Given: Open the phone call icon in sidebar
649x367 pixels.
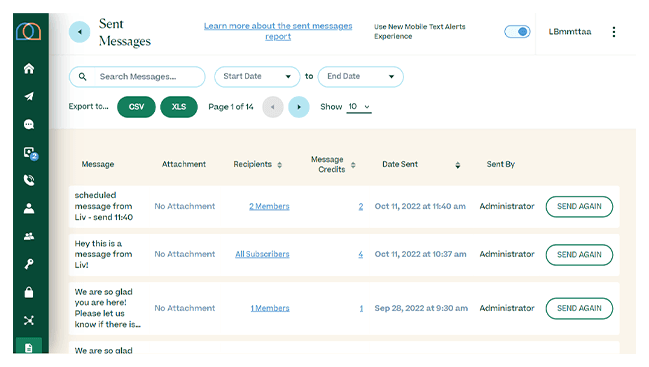Looking at the screenshot, I should pos(29,180).
